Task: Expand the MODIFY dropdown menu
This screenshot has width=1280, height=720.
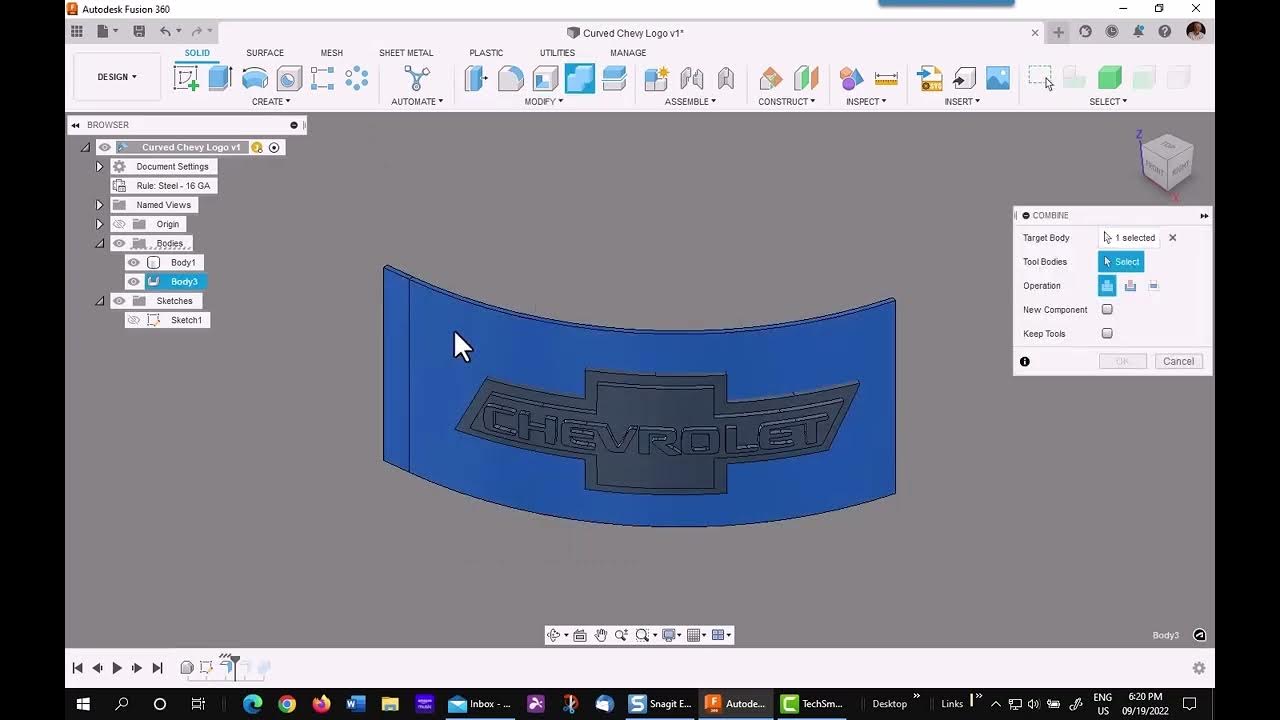Action: [x=544, y=101]
